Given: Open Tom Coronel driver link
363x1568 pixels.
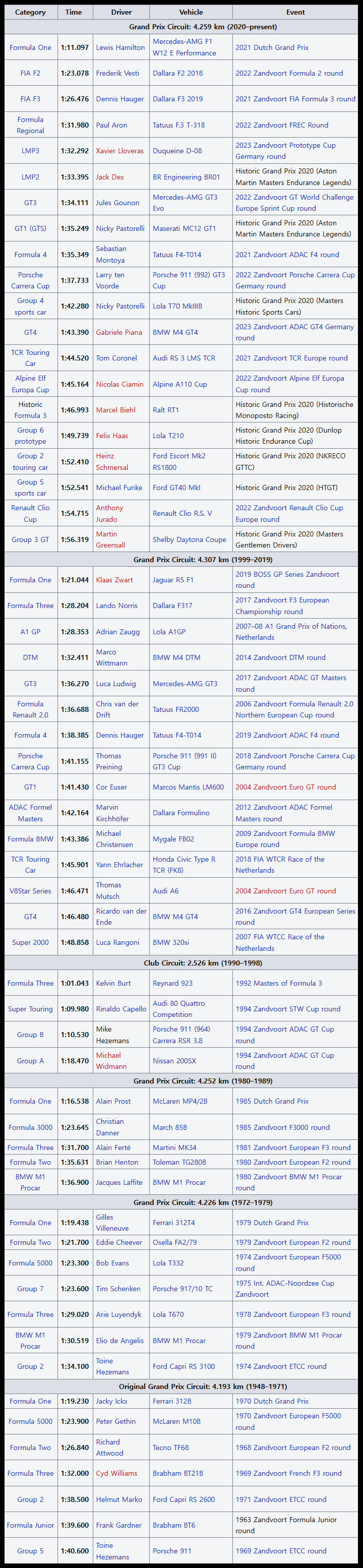Looking at the screenshot, I should [116, 358].
